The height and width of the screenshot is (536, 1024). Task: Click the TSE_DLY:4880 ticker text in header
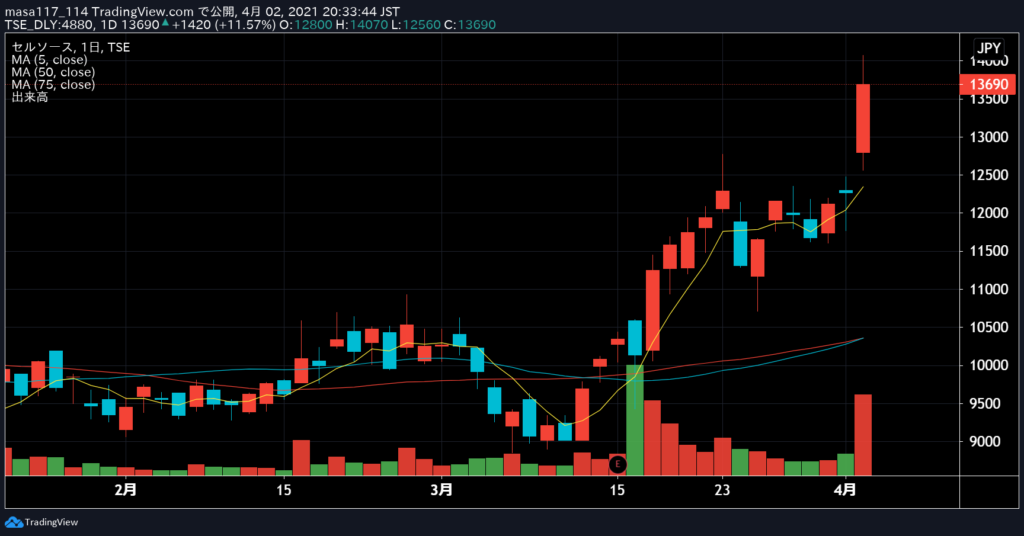coord(50,25)
